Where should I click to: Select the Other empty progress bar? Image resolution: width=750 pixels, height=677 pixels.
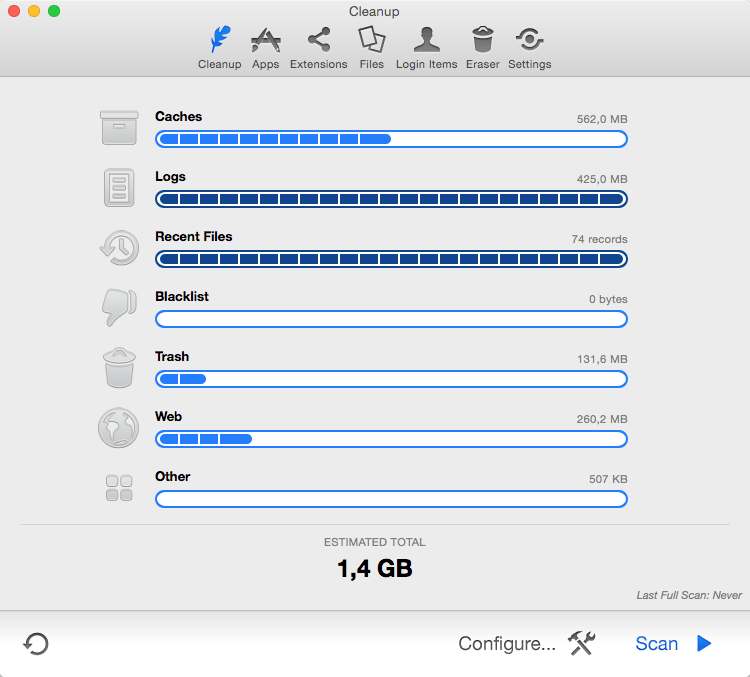pyautogui.click(x=391, y=499)
